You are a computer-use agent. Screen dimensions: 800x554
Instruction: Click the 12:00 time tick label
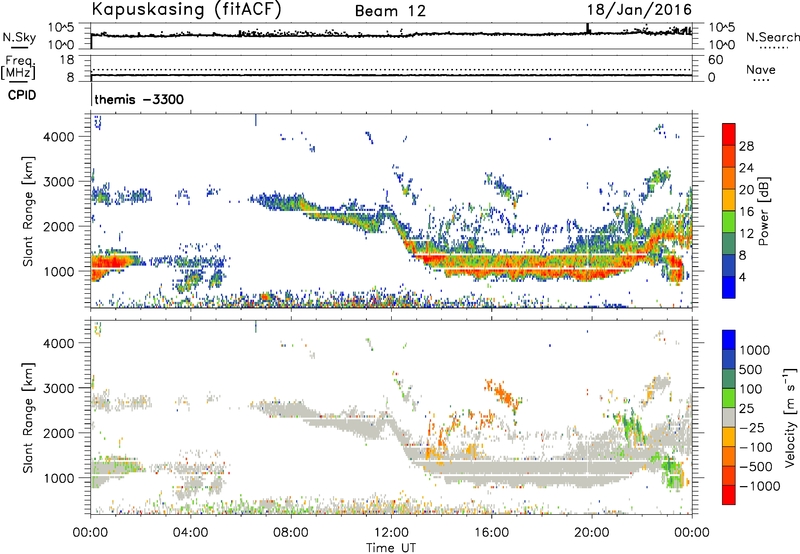pos(391,533)
